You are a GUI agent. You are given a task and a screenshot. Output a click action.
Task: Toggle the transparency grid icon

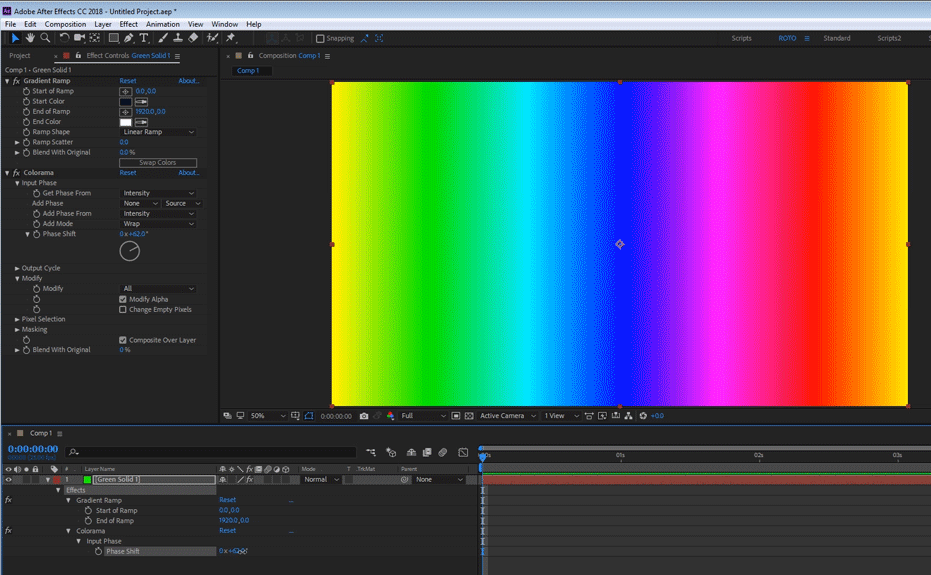click(469, 416)
